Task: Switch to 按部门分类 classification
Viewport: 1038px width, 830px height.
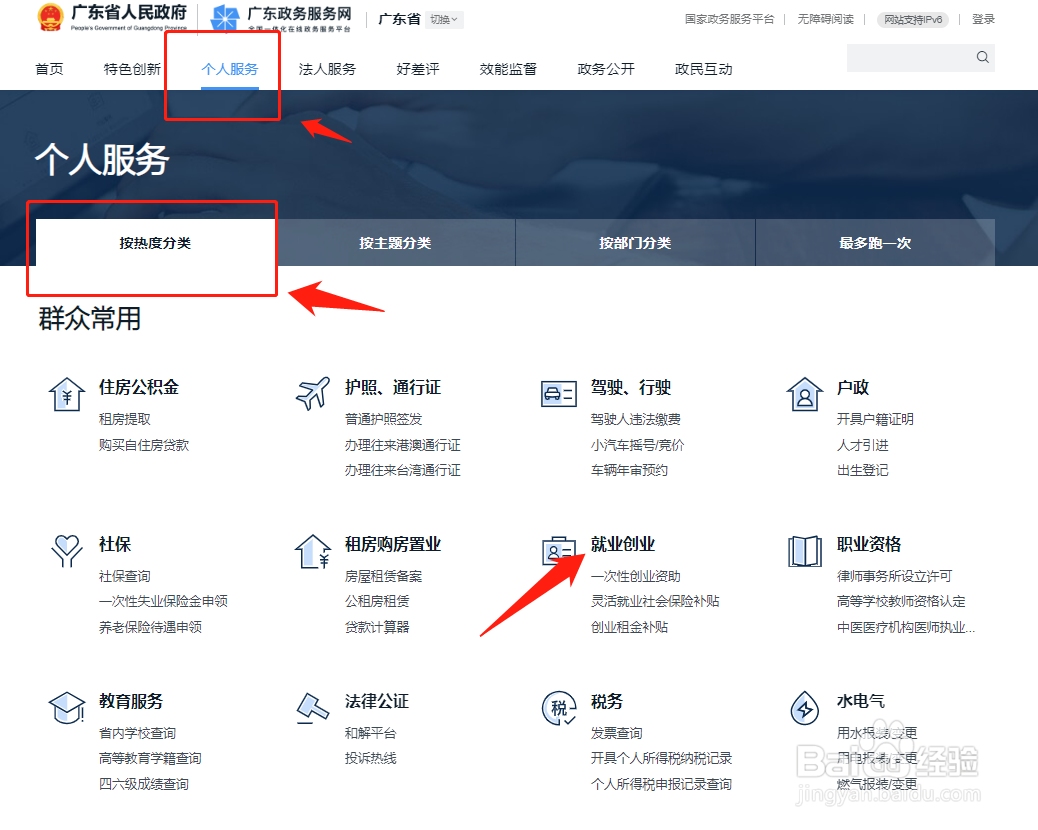Action: [x=634, y=242]
